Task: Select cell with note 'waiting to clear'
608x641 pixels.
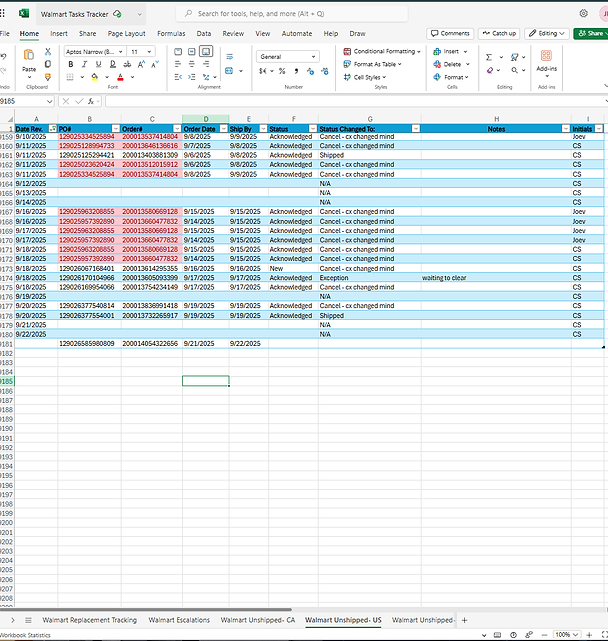Action: pyautogui.click(x=496, y=278)
